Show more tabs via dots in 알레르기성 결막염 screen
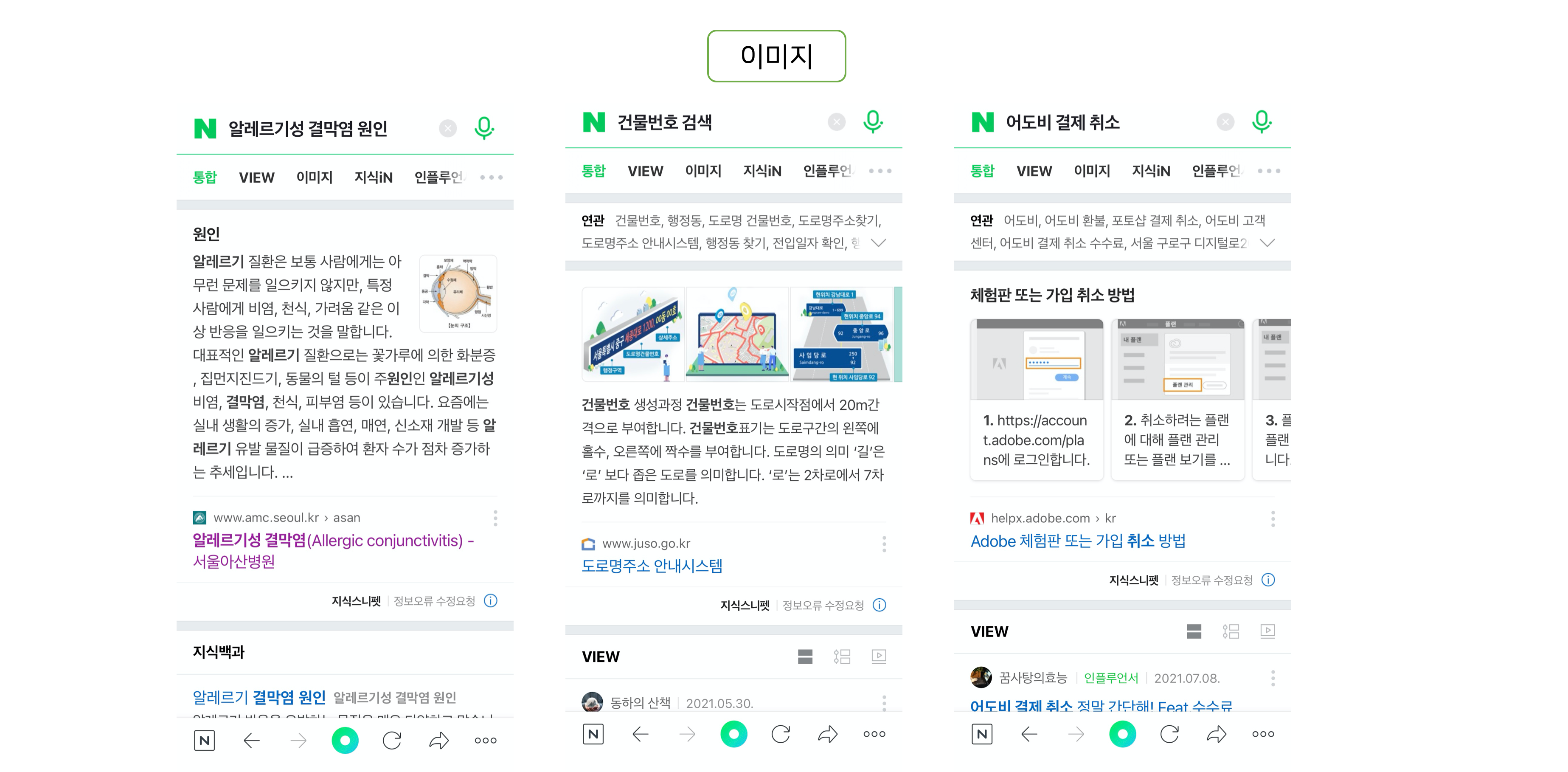Image resolution: width=1568 pixels, height=772 pixels. tap(491, 177)
